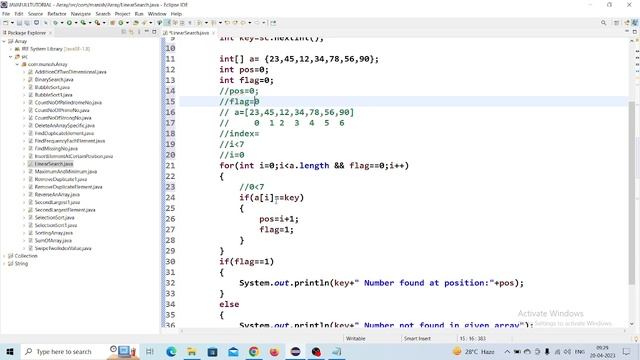Click the Windows Start button

tap(10, 351)
